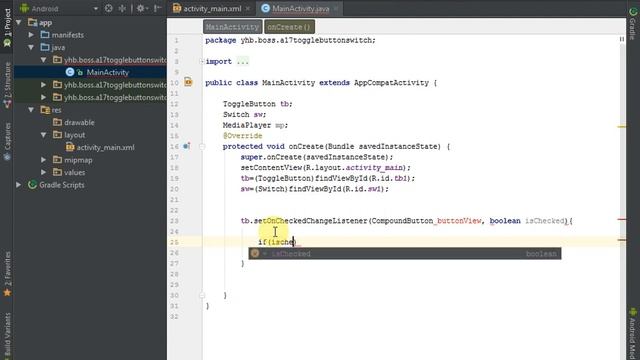Image resolution: width=640 pixels, height=360 pixels.
Task: Close the MainActivity.java tab
Action: point(336,9)
